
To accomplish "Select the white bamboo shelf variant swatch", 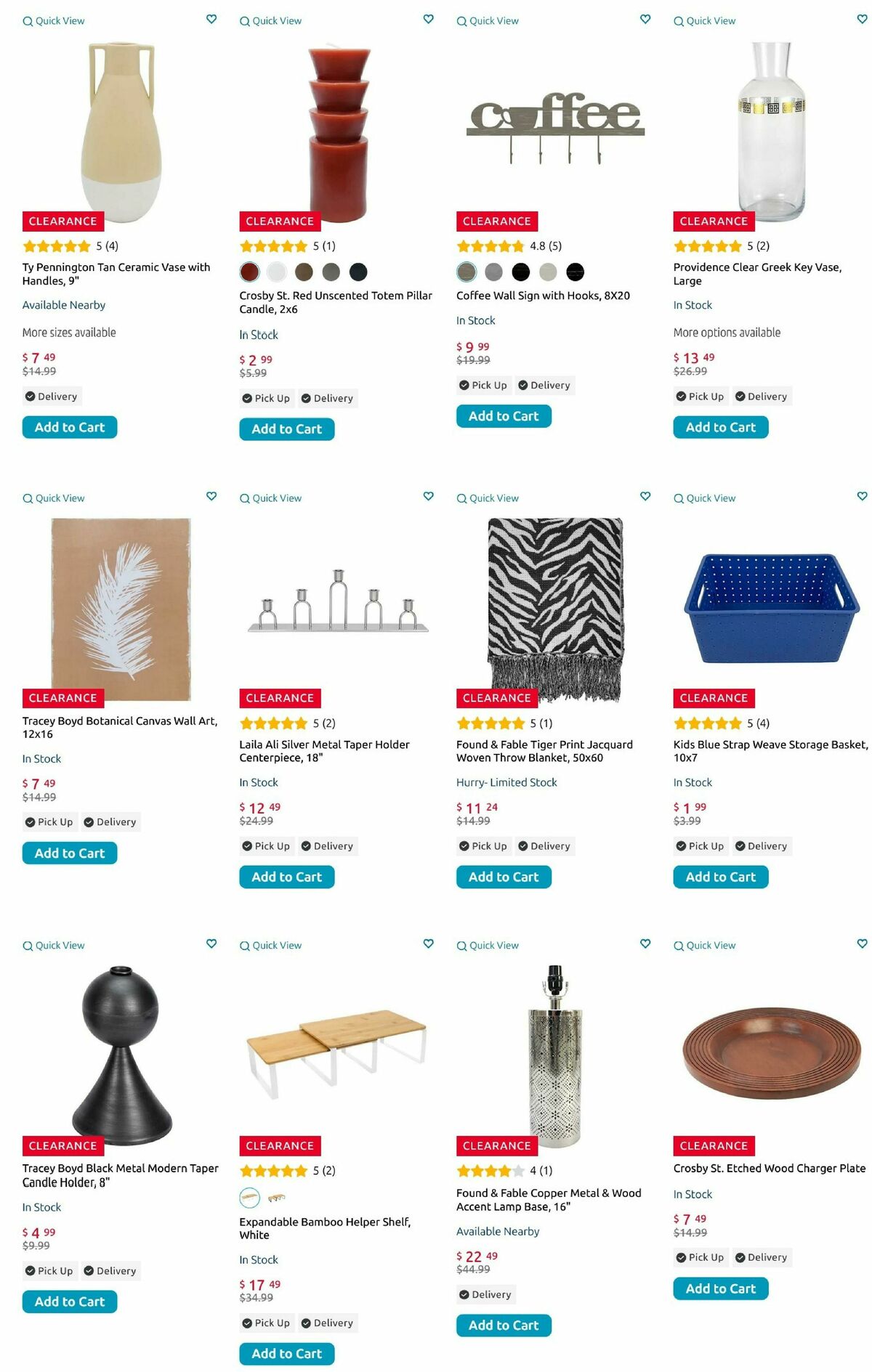I will [249, 1196].
